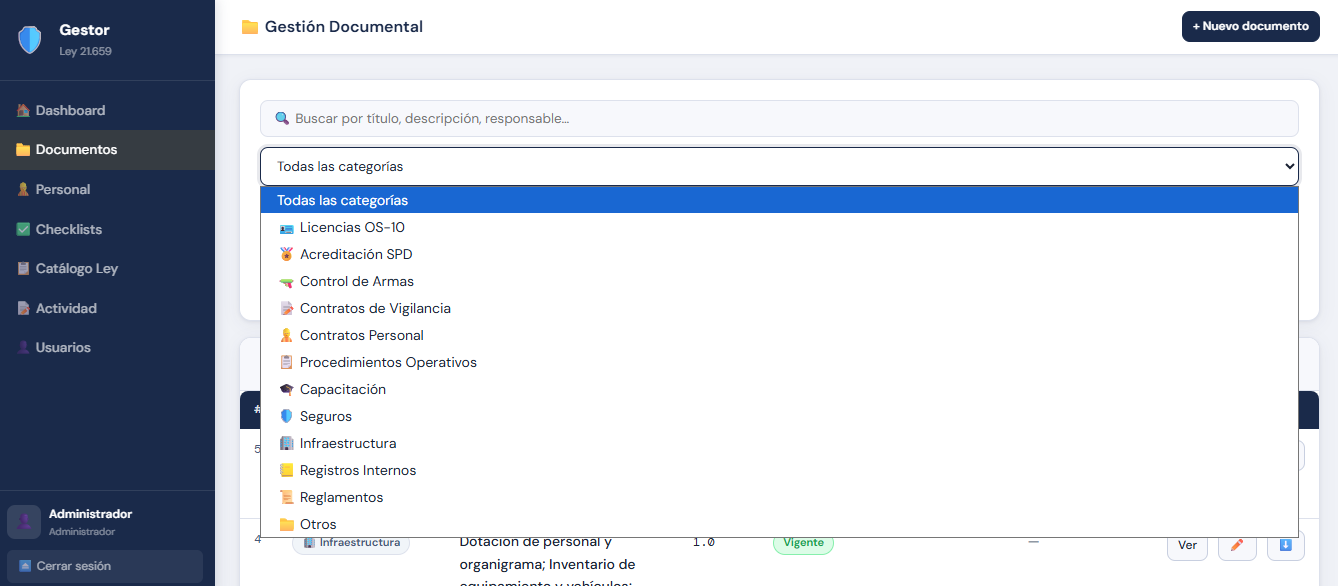Open Dashboard from sidebar menu
Screen dimensions: 1338x586
pos(107,110)
